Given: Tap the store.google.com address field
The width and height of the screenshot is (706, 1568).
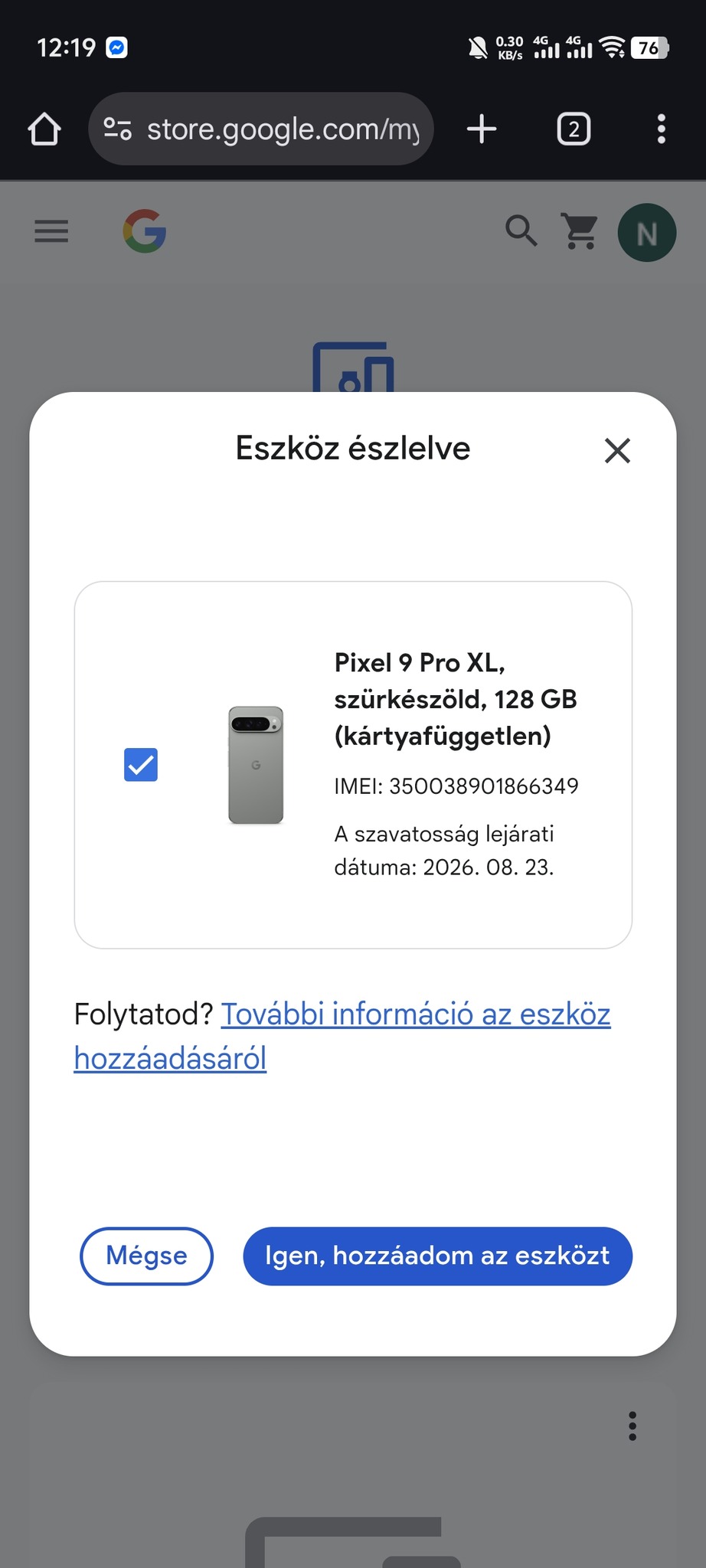Looking at the screenshot, I should click(x=282, y=129).
